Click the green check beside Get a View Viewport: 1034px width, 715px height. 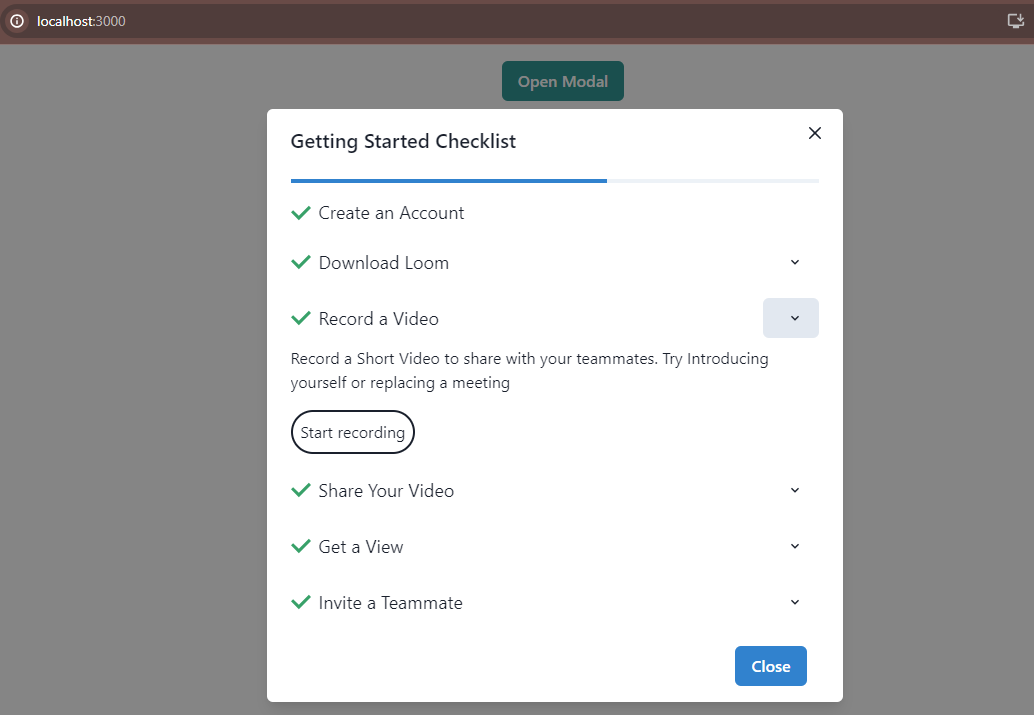301,546
